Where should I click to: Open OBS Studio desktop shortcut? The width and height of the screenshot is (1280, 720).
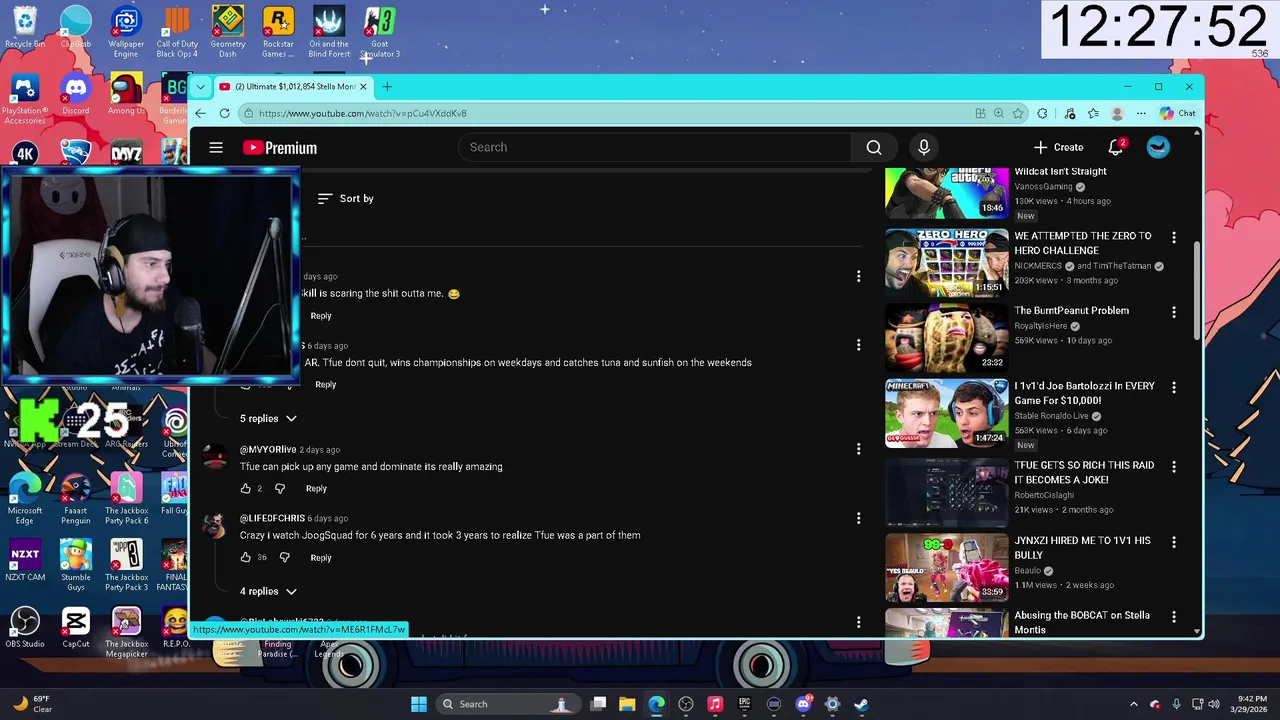[x=24, y=628]
